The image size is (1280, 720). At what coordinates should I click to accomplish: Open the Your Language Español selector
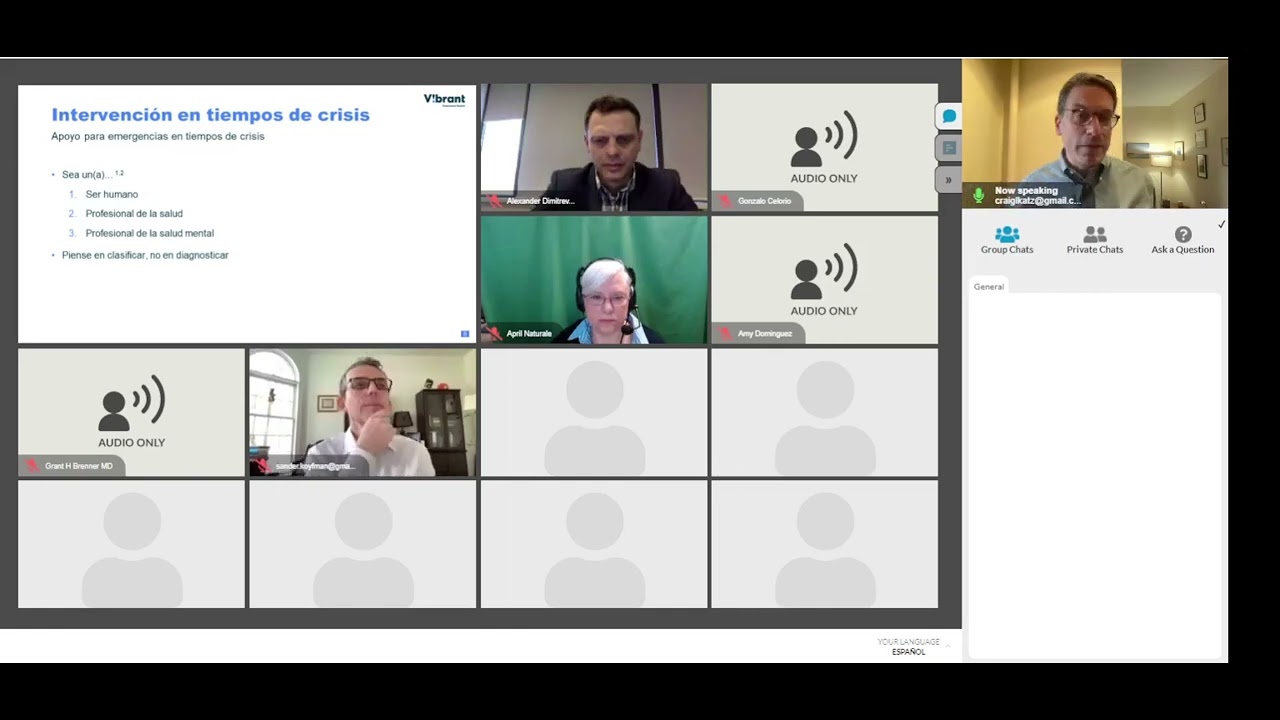click(912, 646)
